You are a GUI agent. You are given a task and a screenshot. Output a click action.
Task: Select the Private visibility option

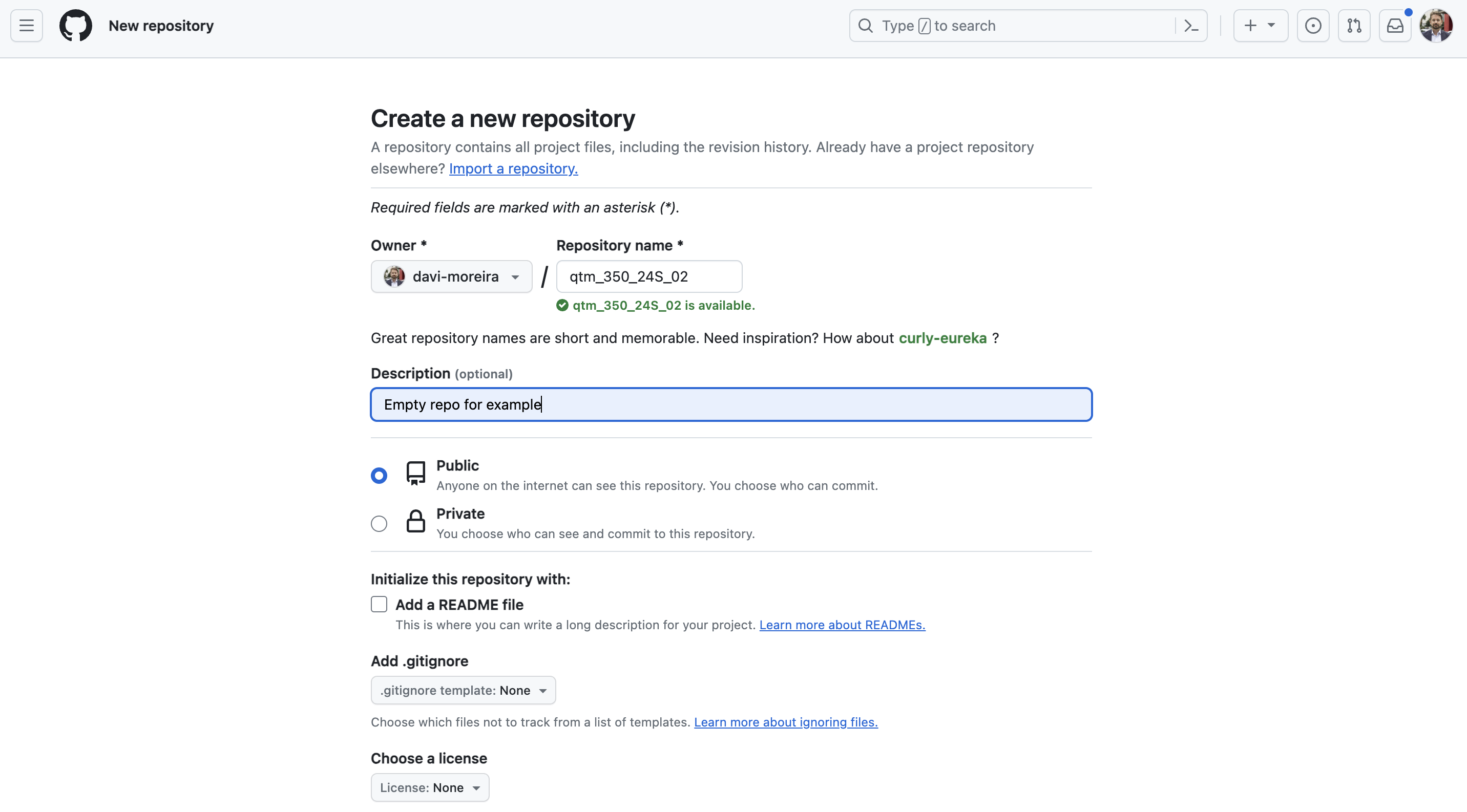(x=379, y=524)
